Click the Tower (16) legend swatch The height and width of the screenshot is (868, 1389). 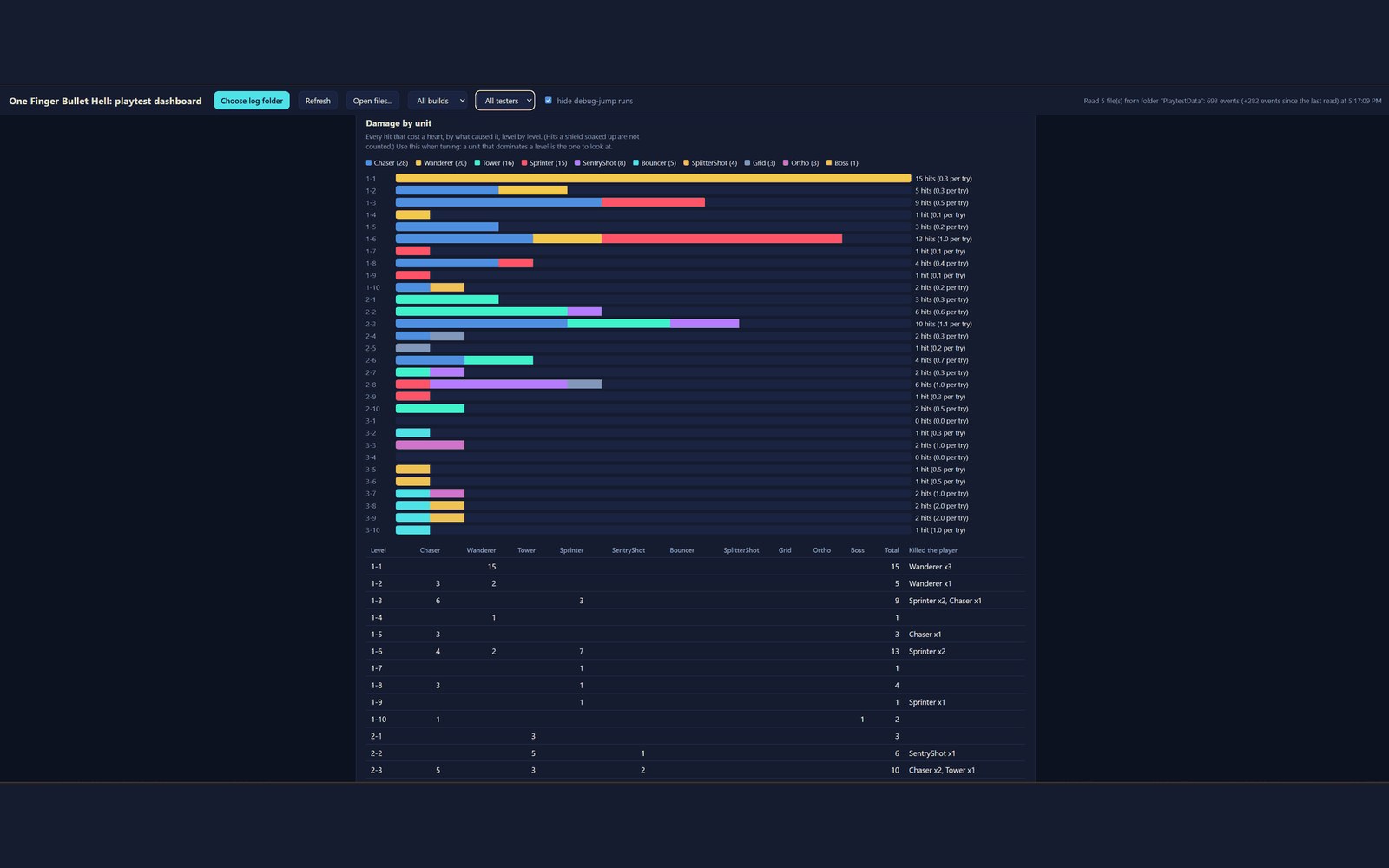(477, 163)
